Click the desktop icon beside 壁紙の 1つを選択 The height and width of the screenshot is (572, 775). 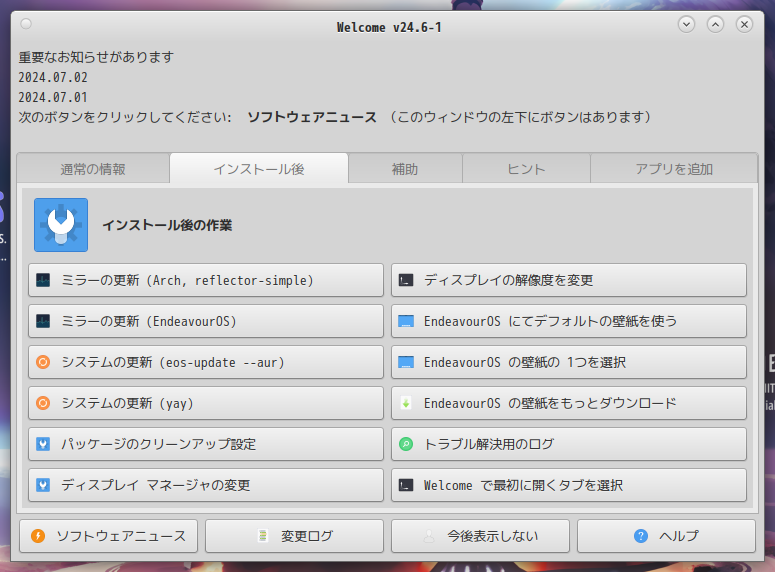point(406,362)
